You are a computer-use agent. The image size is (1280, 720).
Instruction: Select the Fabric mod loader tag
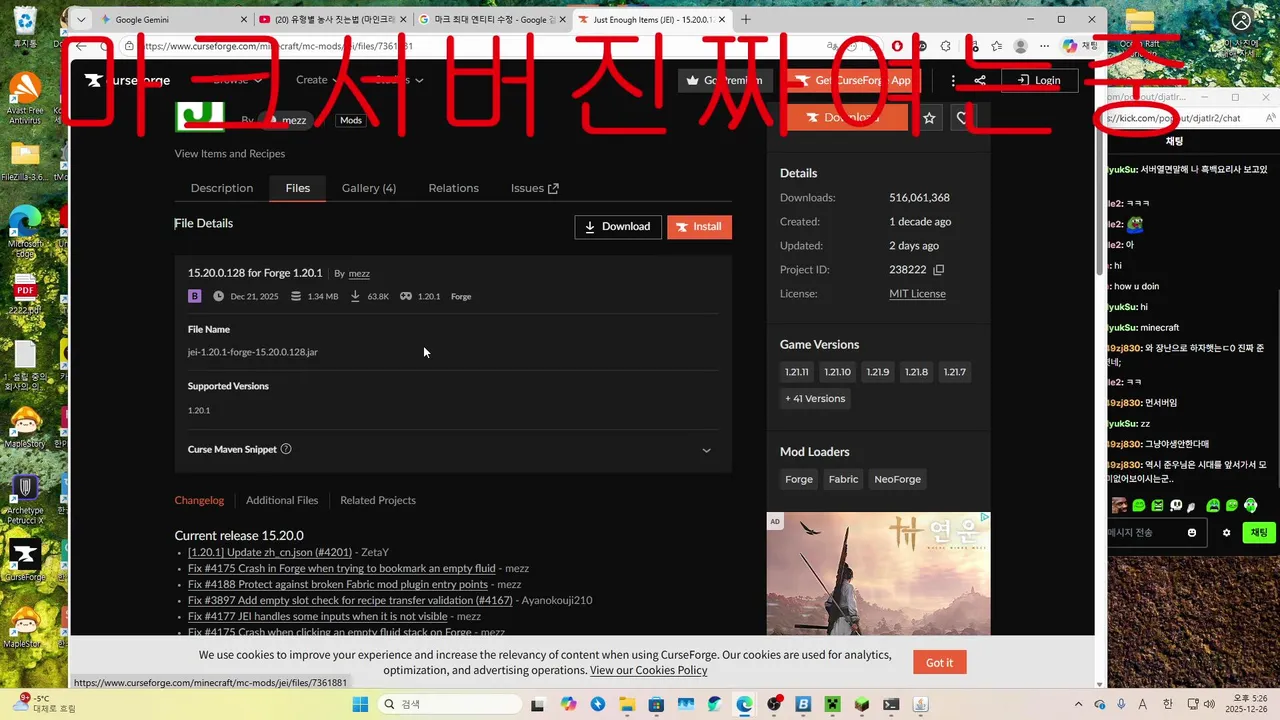843,479
